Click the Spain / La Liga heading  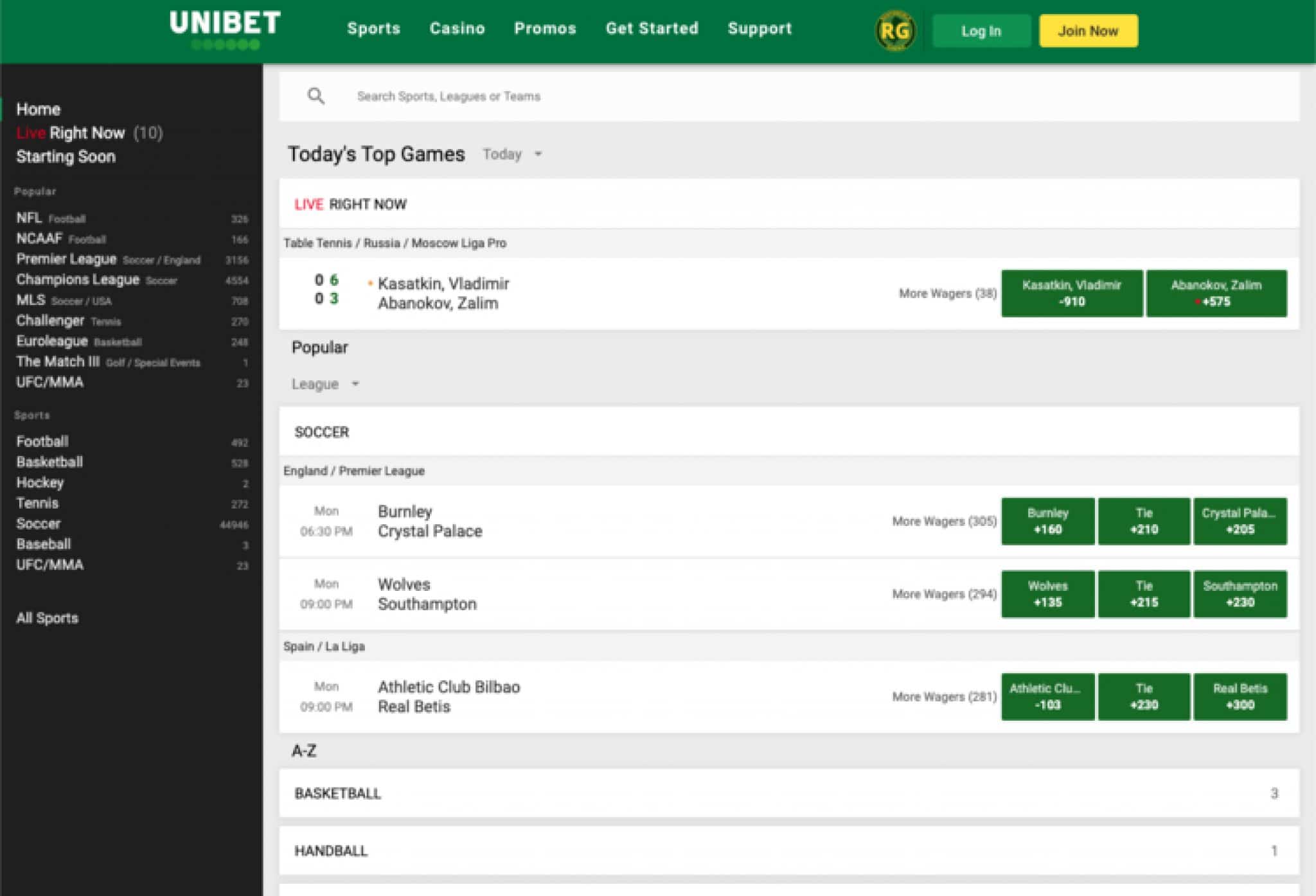coord(324,646)
